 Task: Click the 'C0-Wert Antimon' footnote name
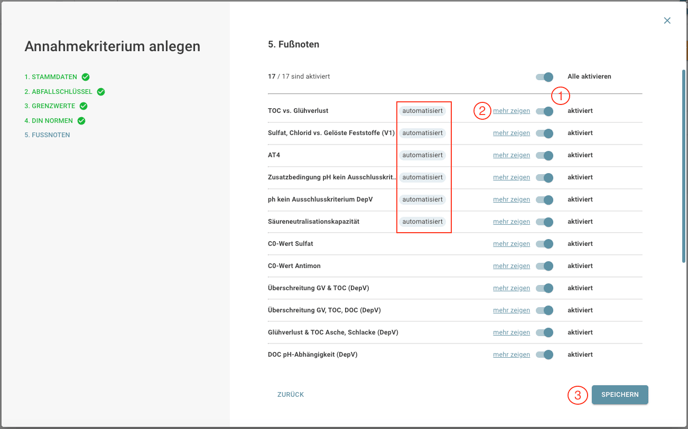click(x=294, y=266)
